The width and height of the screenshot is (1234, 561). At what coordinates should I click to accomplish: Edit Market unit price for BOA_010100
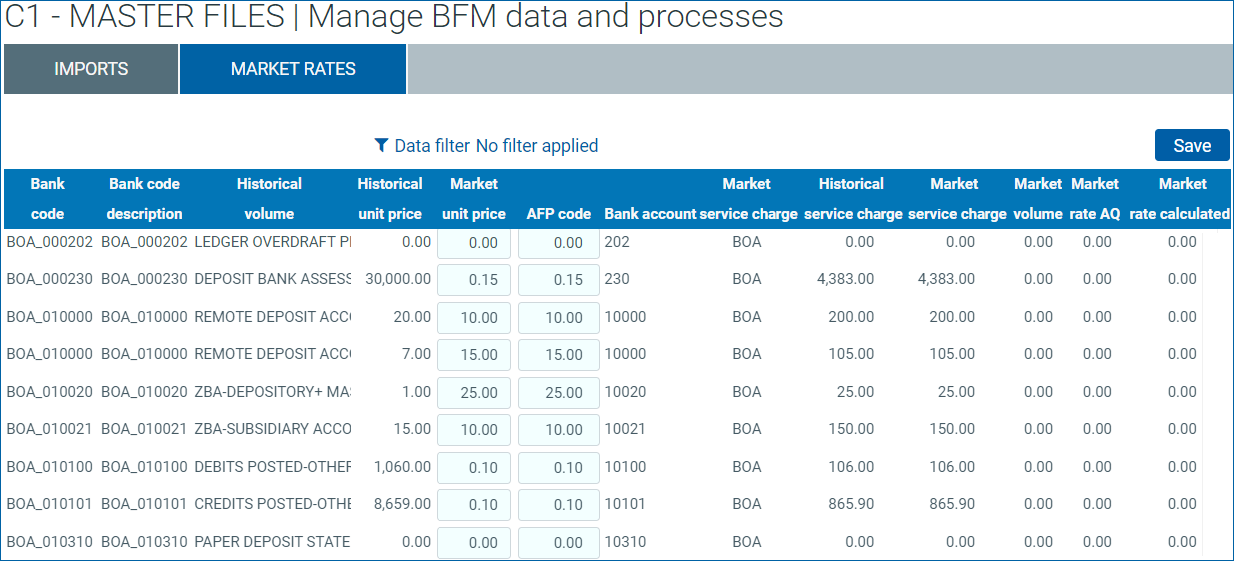(474, 468)
